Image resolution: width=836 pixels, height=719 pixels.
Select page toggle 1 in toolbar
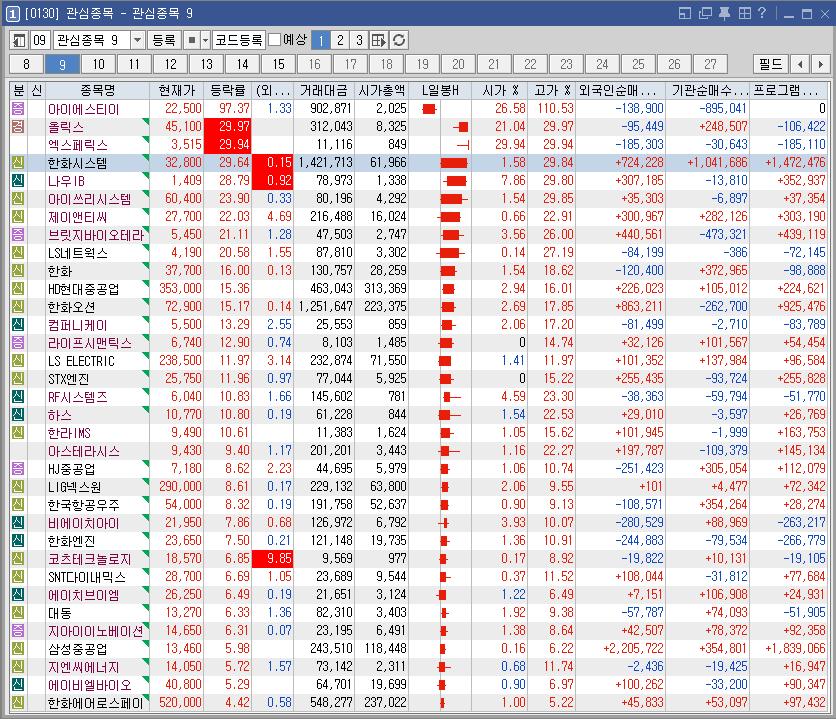click(321, 40)
